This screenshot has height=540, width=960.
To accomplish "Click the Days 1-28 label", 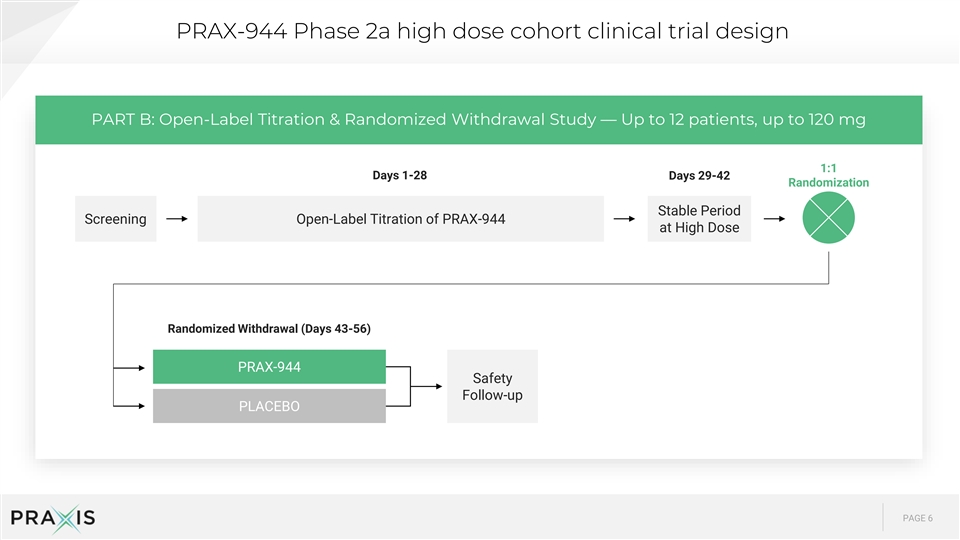I will click(400, 175).
